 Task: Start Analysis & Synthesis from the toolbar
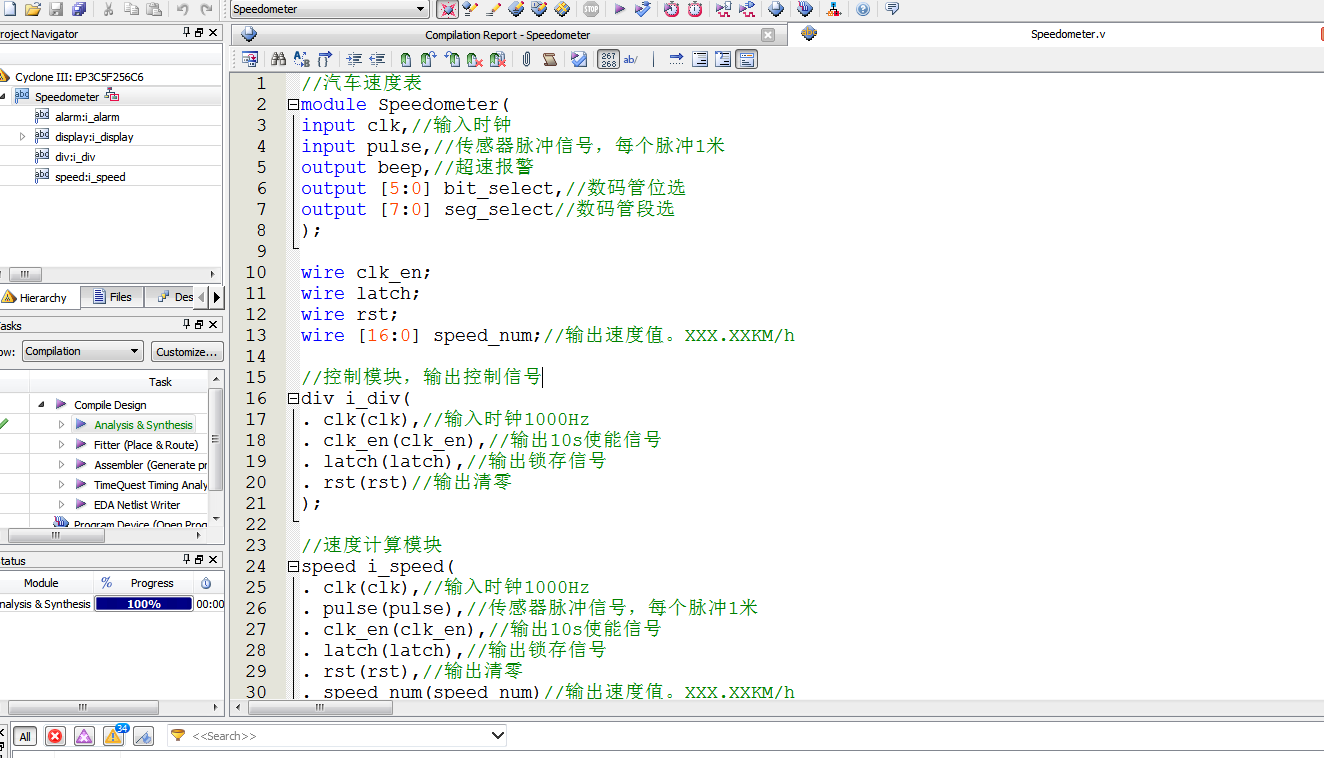click(643, 9)
